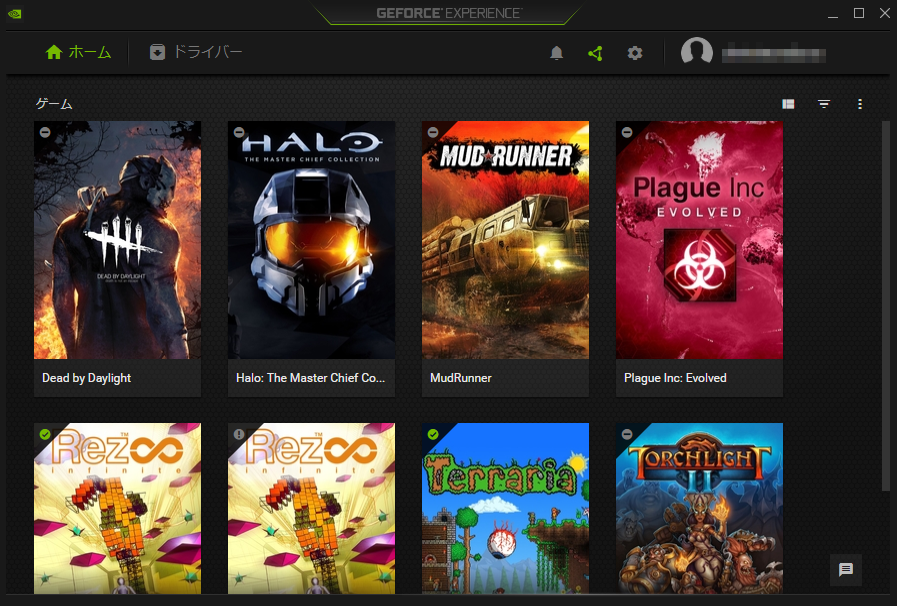Click the status badge on Plague Inc cover
Screen dimensions: 897x606
tap(627, 132)
